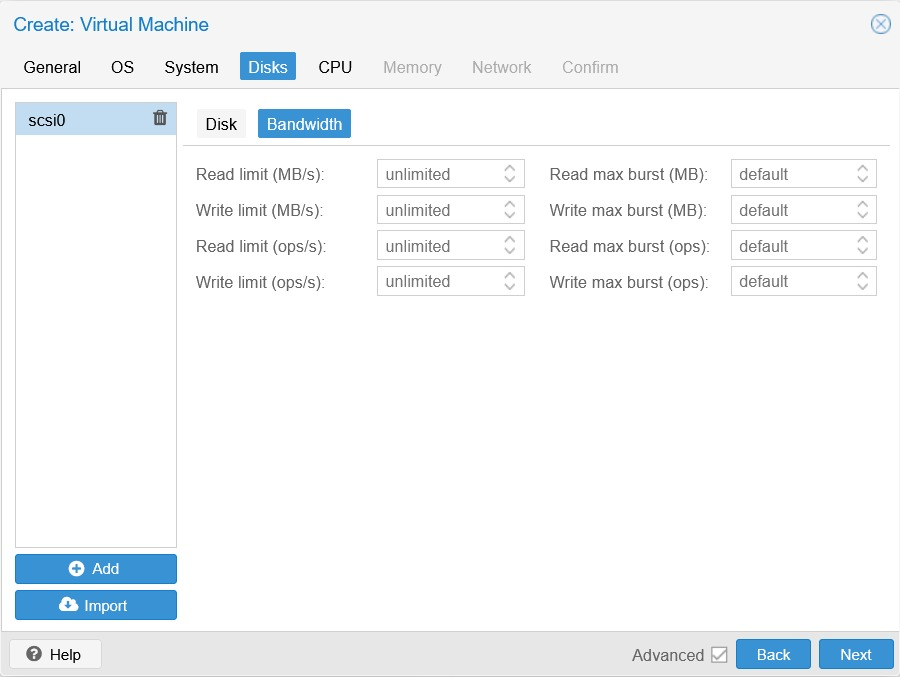The image size is (900, 677).
Task: Open the CPU tab
Action: pyautogui.click(x=335, y=67)
